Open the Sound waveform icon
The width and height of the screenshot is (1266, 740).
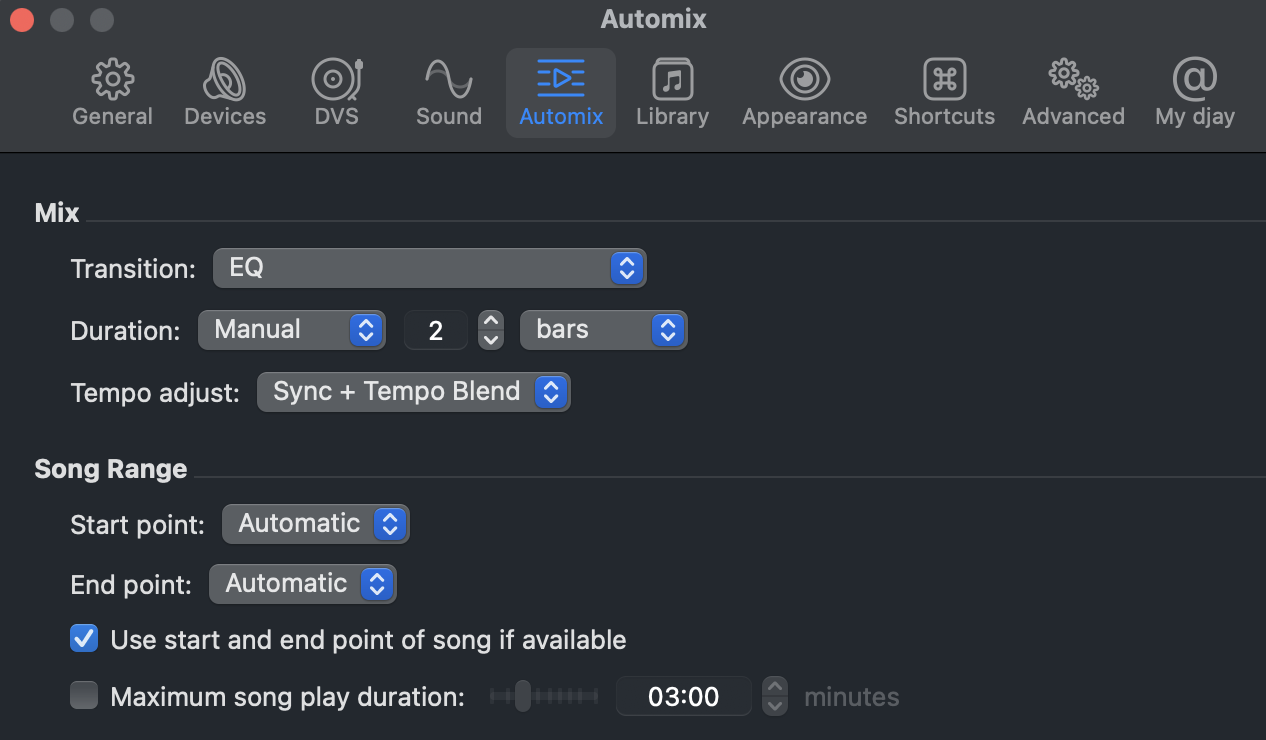pos(448,80)
